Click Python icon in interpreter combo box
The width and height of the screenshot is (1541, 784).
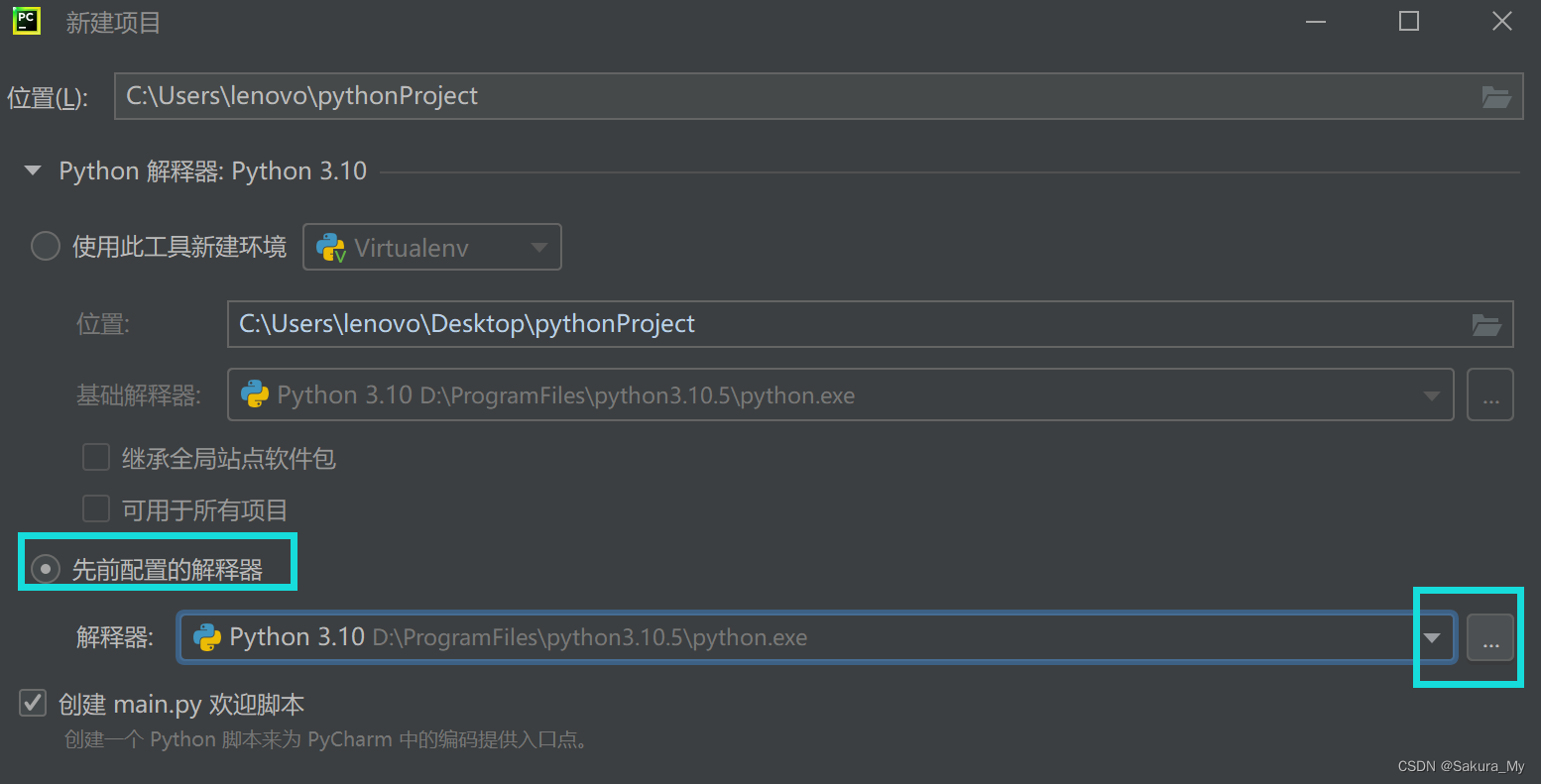click(207, 637)
